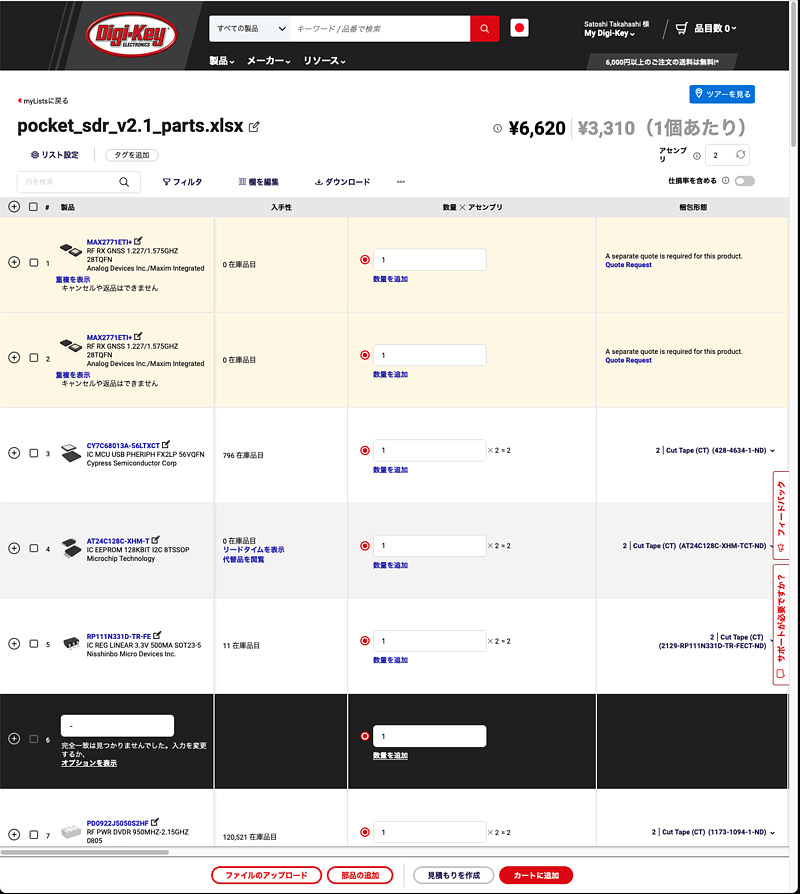Check the select-all checkbox in header
The height and width of the screenshot is (894, 800).
(33, 207)
